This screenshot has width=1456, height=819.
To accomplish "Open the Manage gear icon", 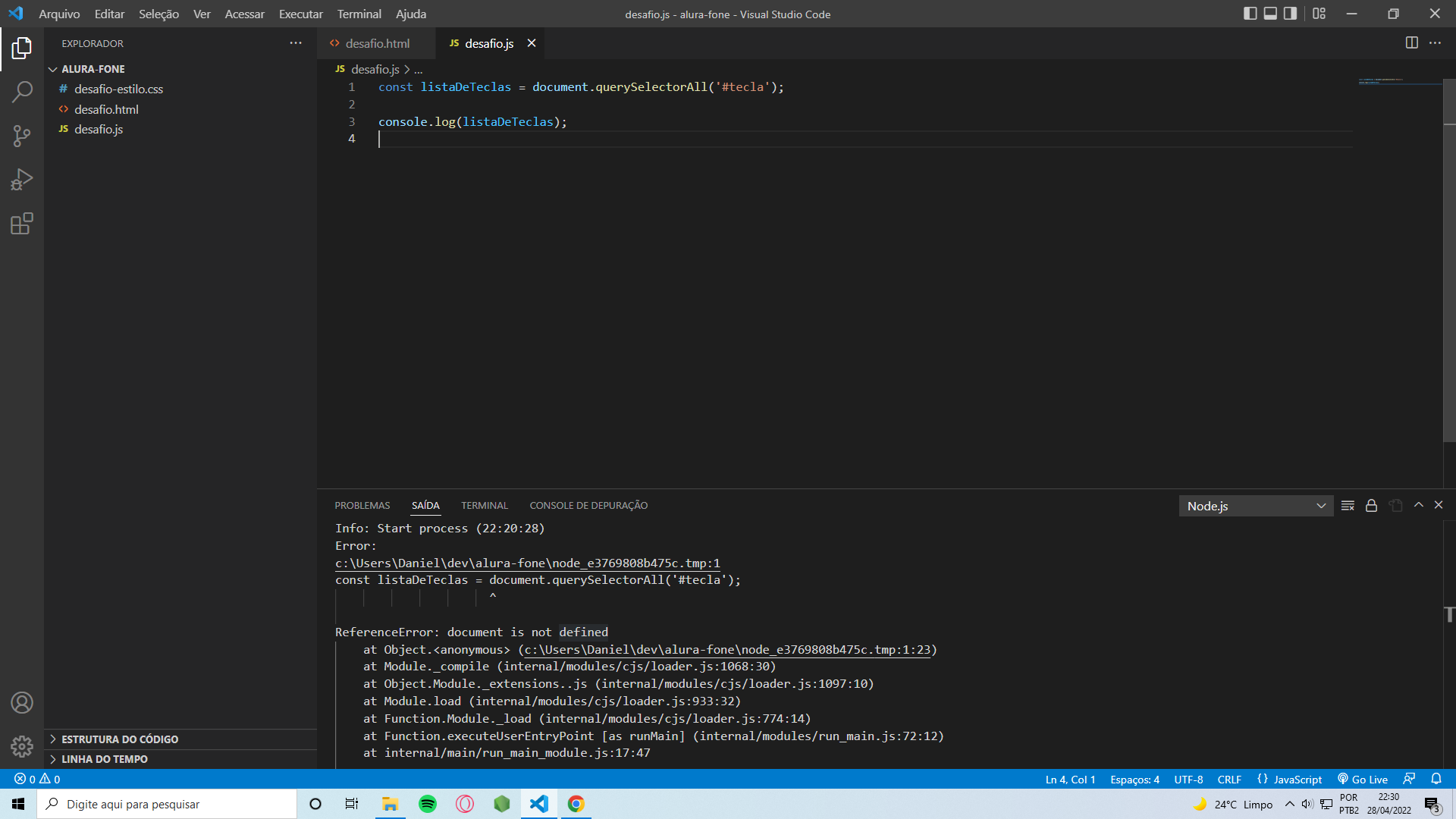I will pyautogui.click(x=22, y=746).
